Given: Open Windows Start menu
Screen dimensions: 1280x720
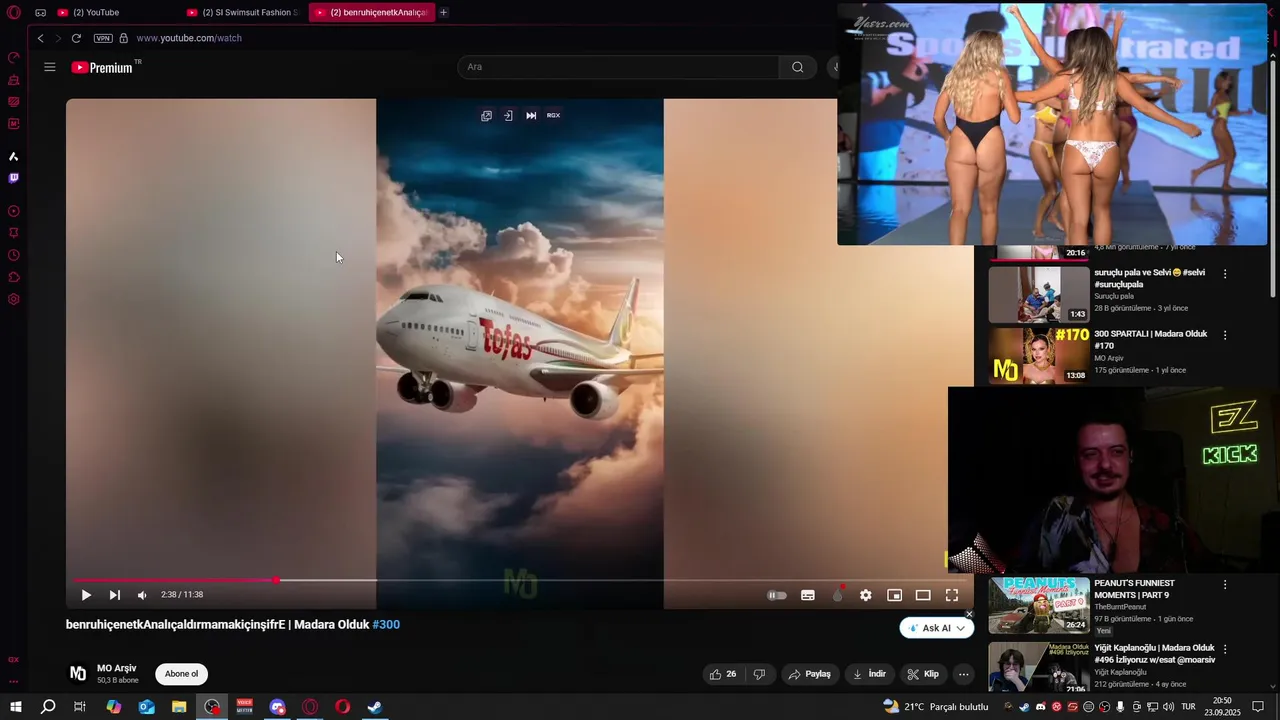Looking at the screenshot, I should 16,707.
